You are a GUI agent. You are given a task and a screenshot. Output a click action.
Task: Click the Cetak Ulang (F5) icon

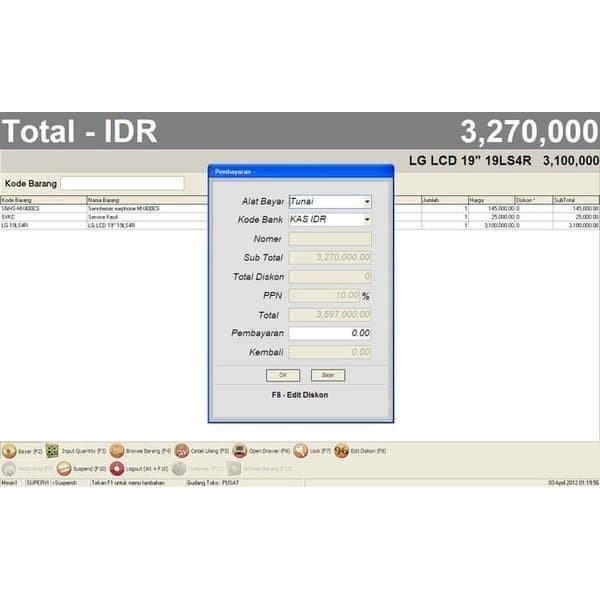(x=182, y=451)
